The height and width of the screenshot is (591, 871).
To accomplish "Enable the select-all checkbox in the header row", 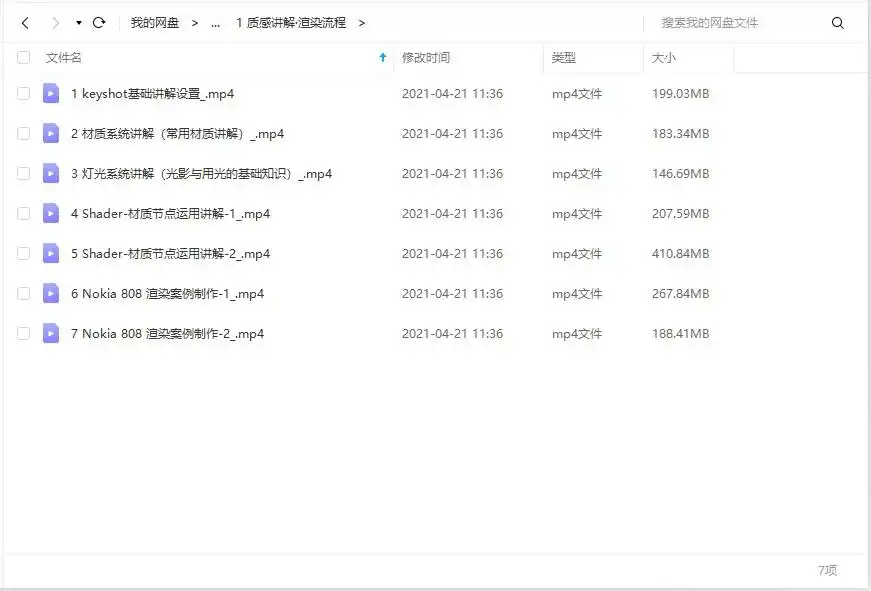I will (23, 58).
